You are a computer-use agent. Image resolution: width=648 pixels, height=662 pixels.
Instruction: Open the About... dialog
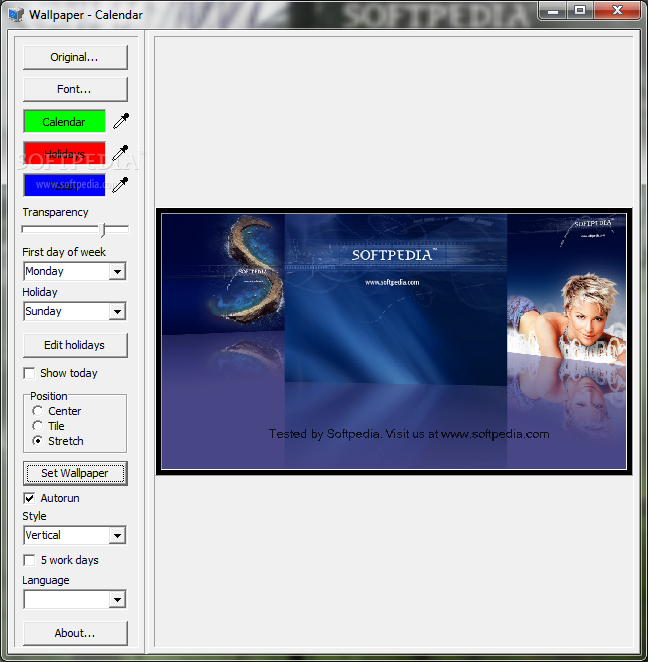click(x=75, y=633)
